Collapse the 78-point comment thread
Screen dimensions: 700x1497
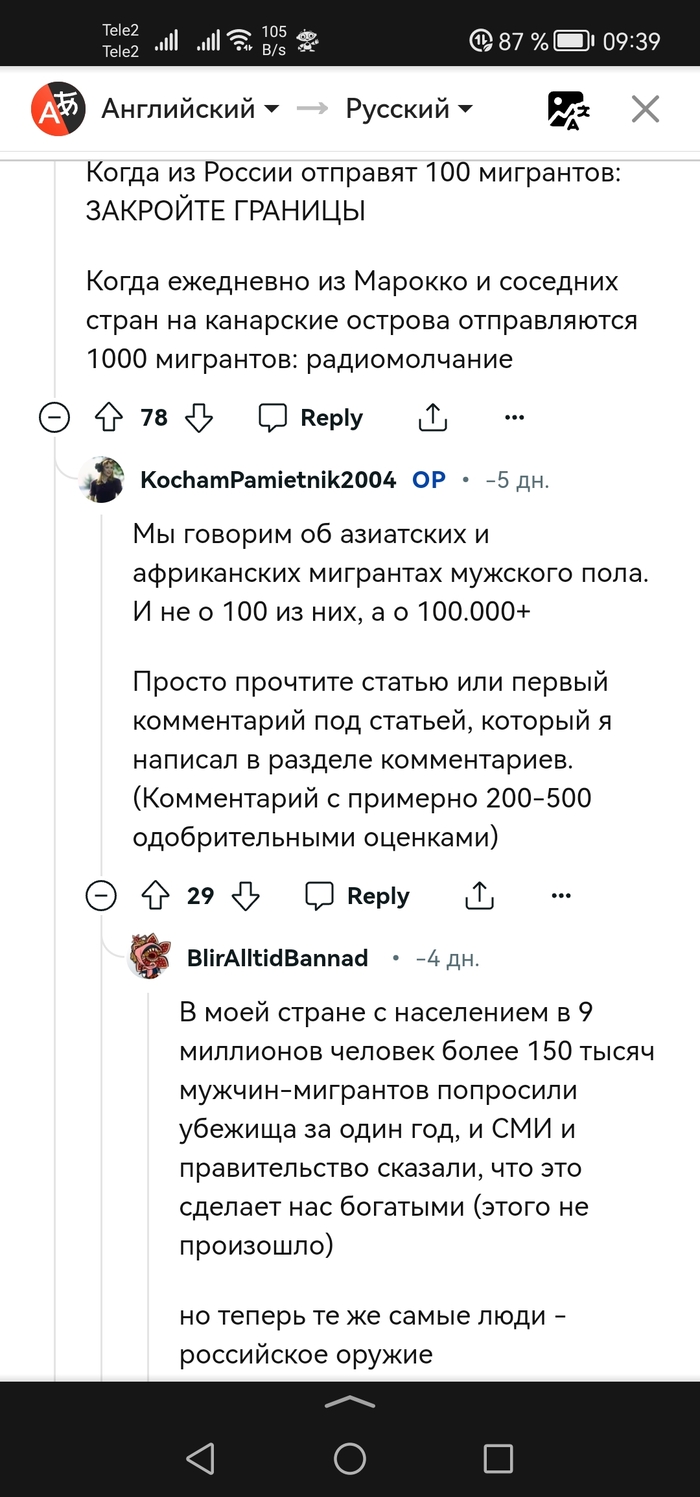click(55, 417)
